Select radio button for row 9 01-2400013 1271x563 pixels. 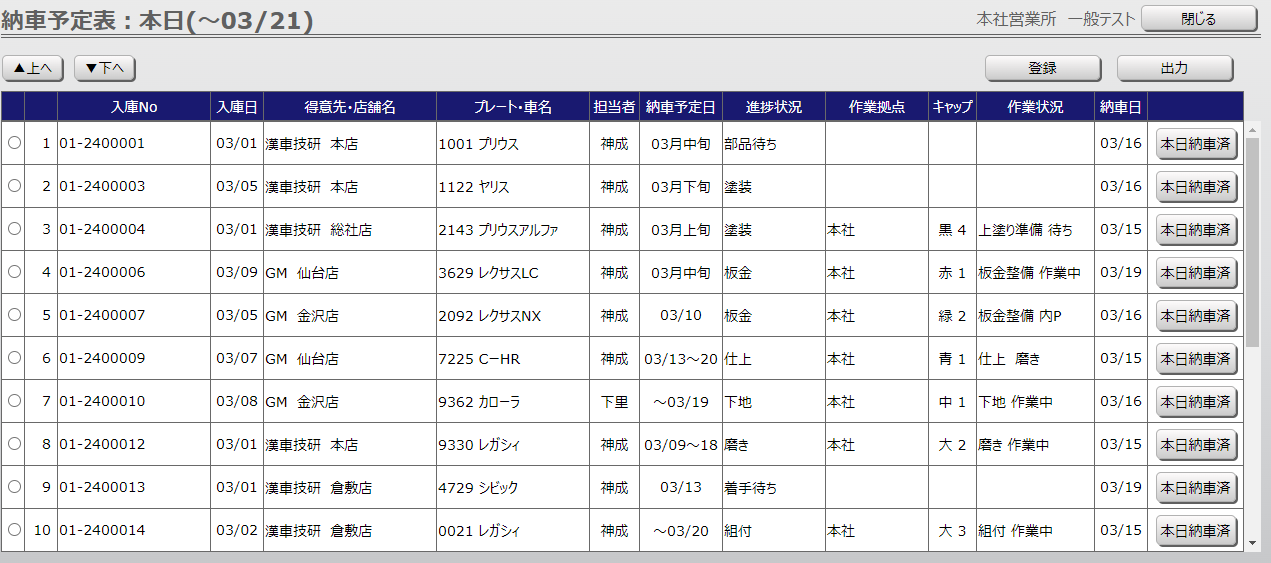coord(14,487)
